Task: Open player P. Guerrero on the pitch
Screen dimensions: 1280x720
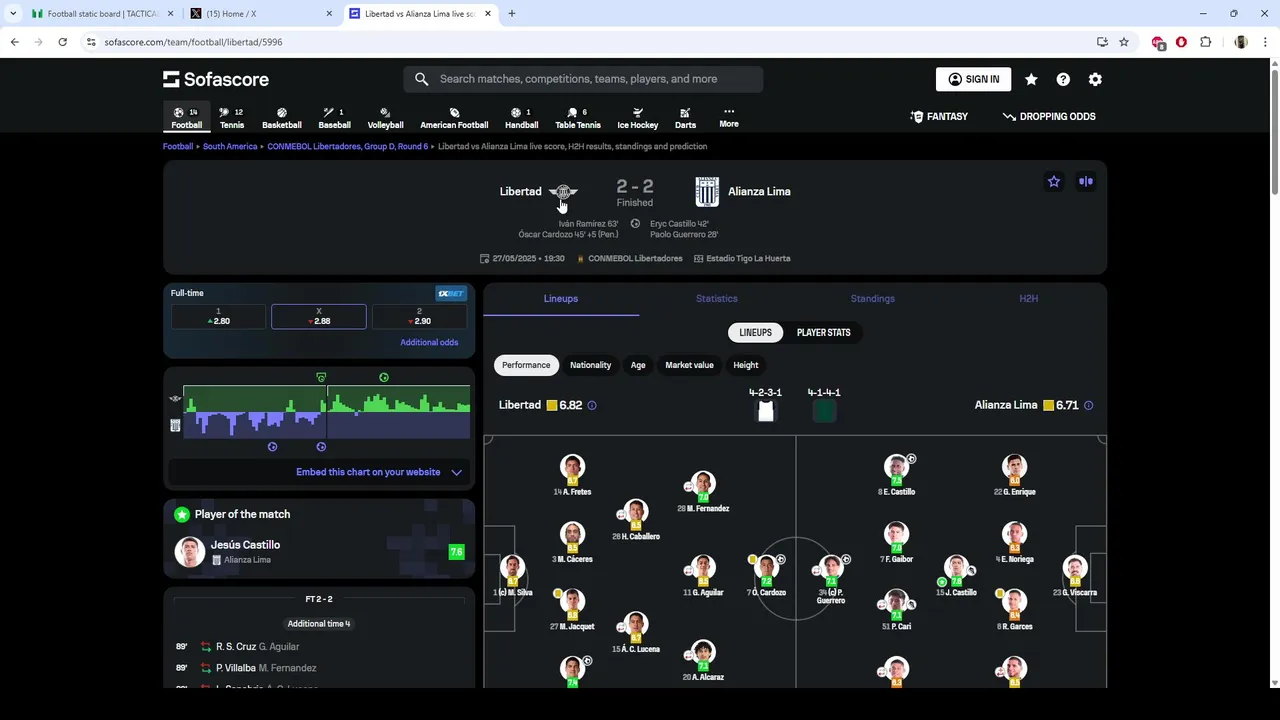Action: (831, 579)
